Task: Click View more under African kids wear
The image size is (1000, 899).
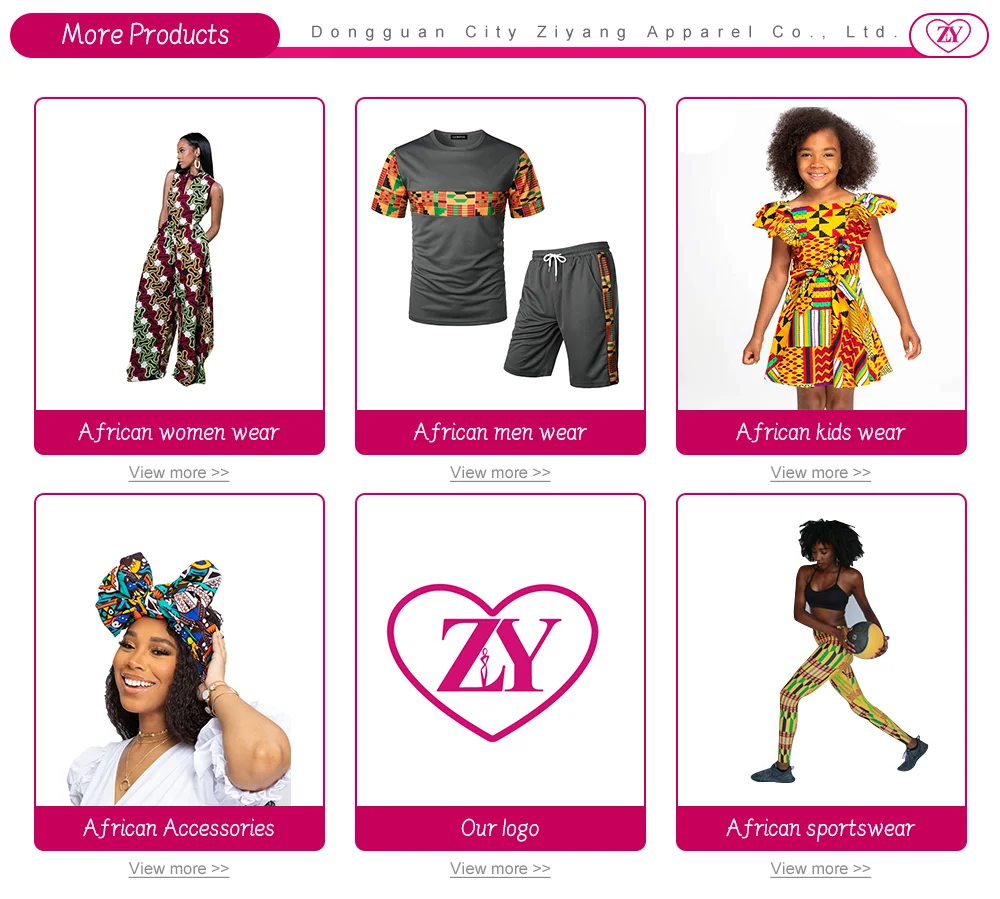Action: 820,472
